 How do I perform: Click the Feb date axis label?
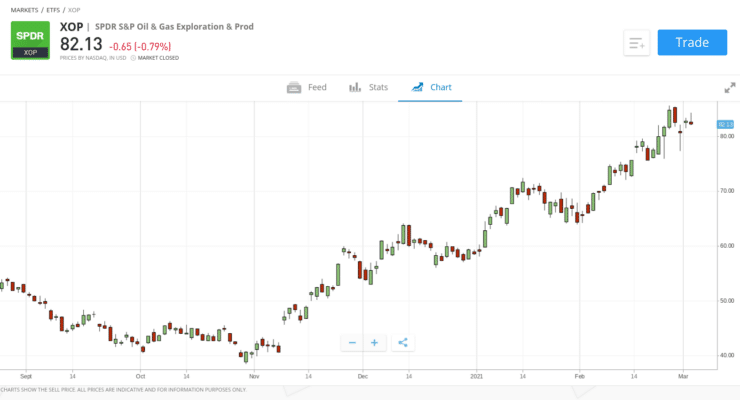point(580,376)
